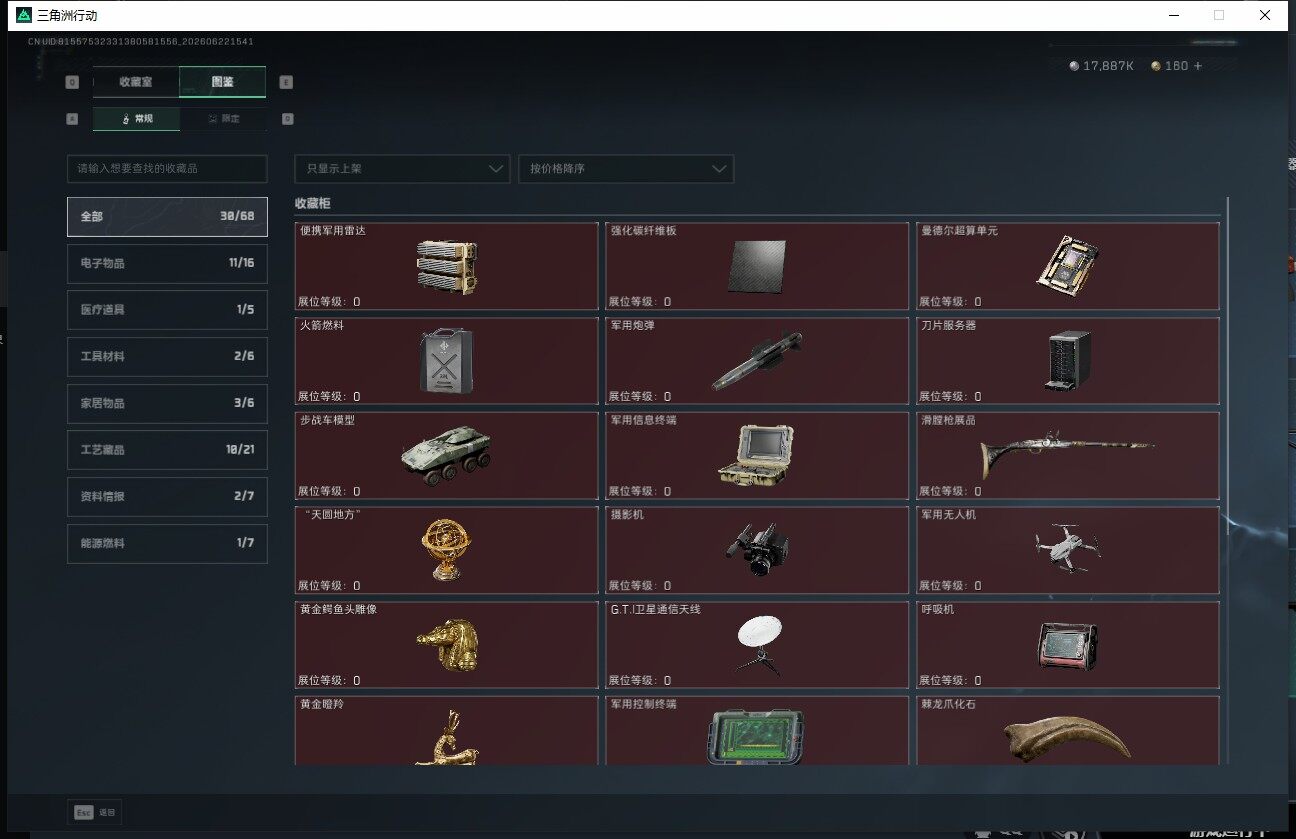Select the G.T.I卫星通信天线 dish item
Viewport: 1296px width, 839px height.
tap(757, 645)
